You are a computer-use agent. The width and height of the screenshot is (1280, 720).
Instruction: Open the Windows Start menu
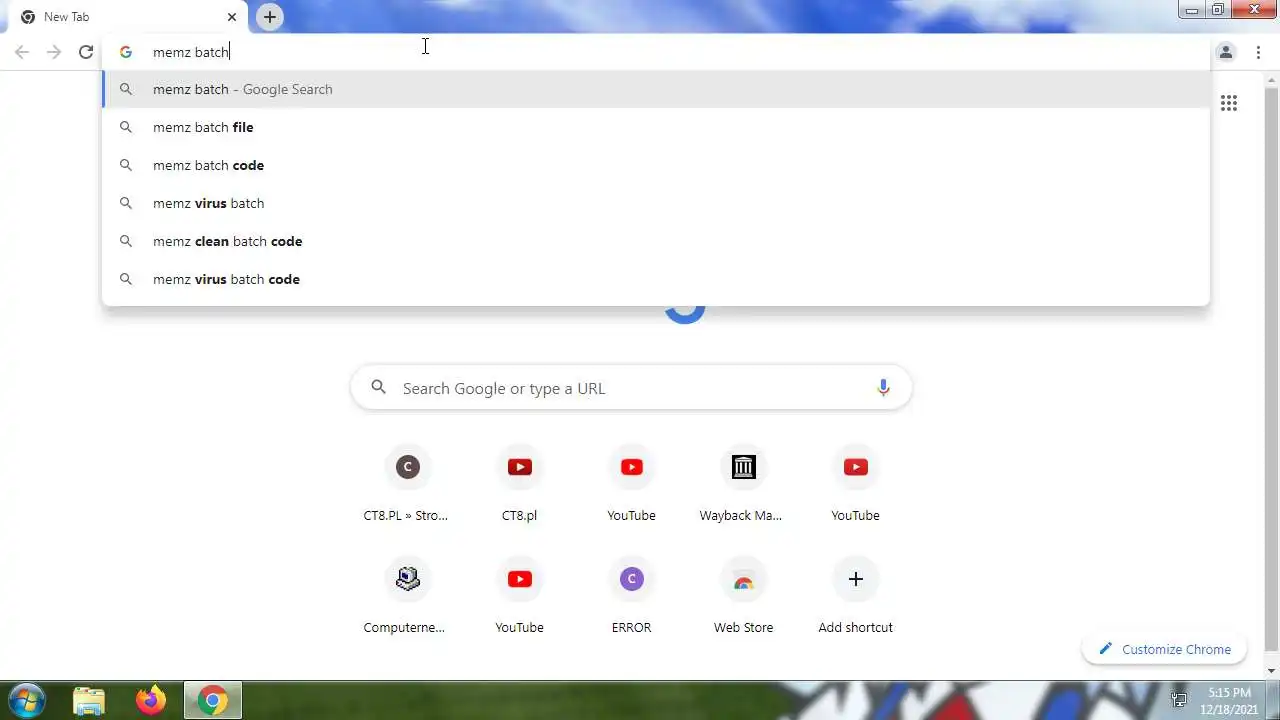pos(27,700)
